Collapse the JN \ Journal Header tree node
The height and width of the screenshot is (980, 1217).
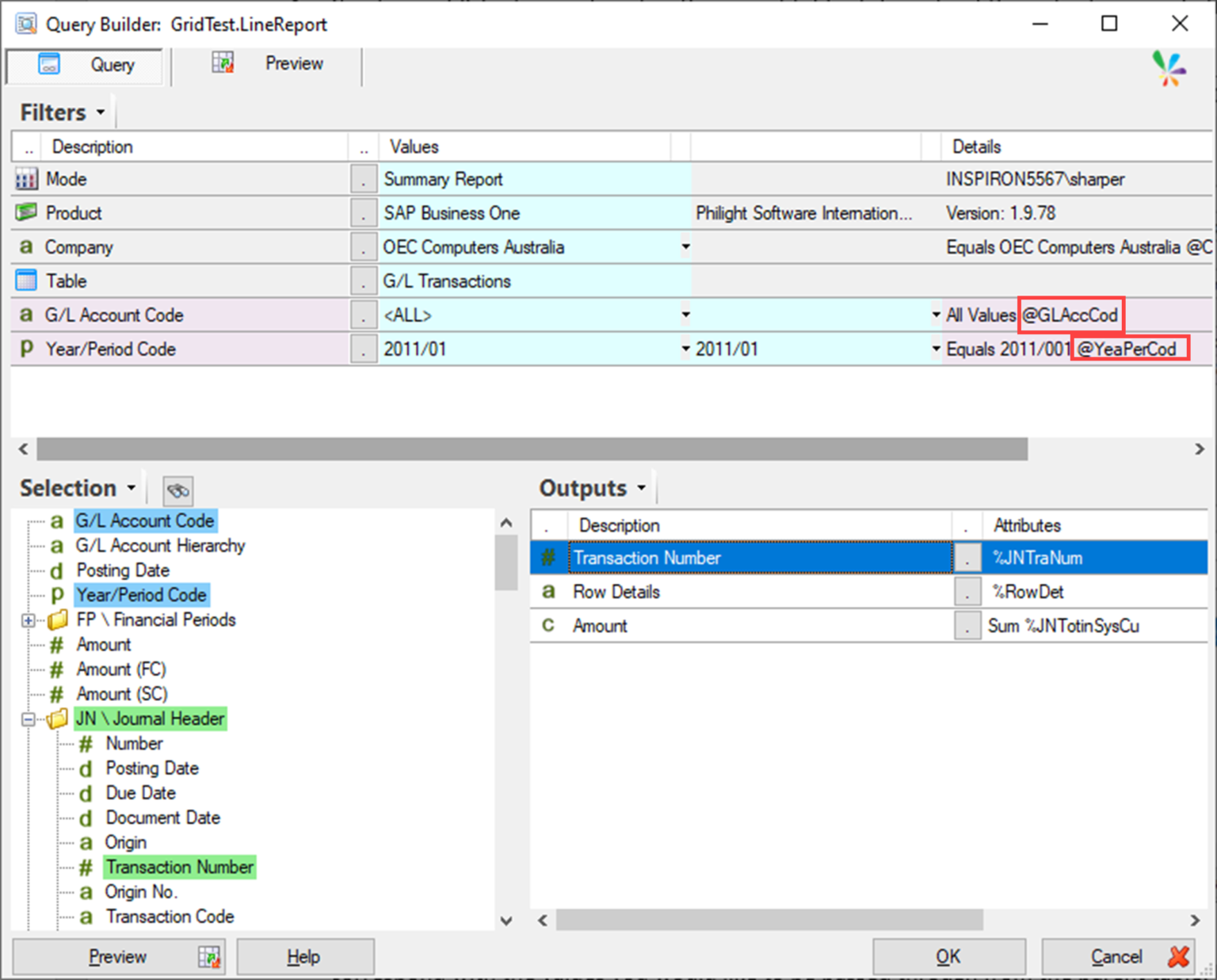(29, 719)
